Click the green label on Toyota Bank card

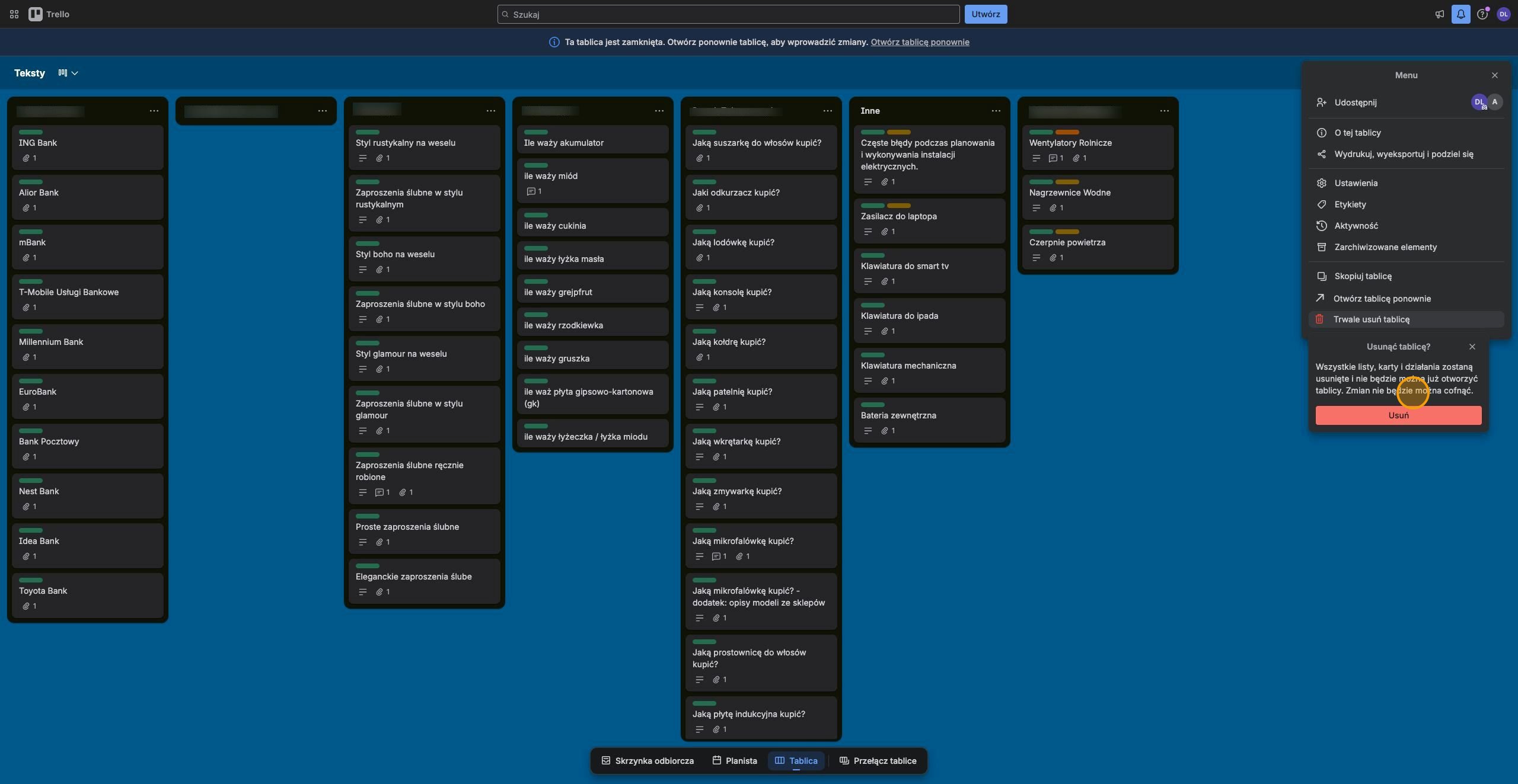point(31,580)
